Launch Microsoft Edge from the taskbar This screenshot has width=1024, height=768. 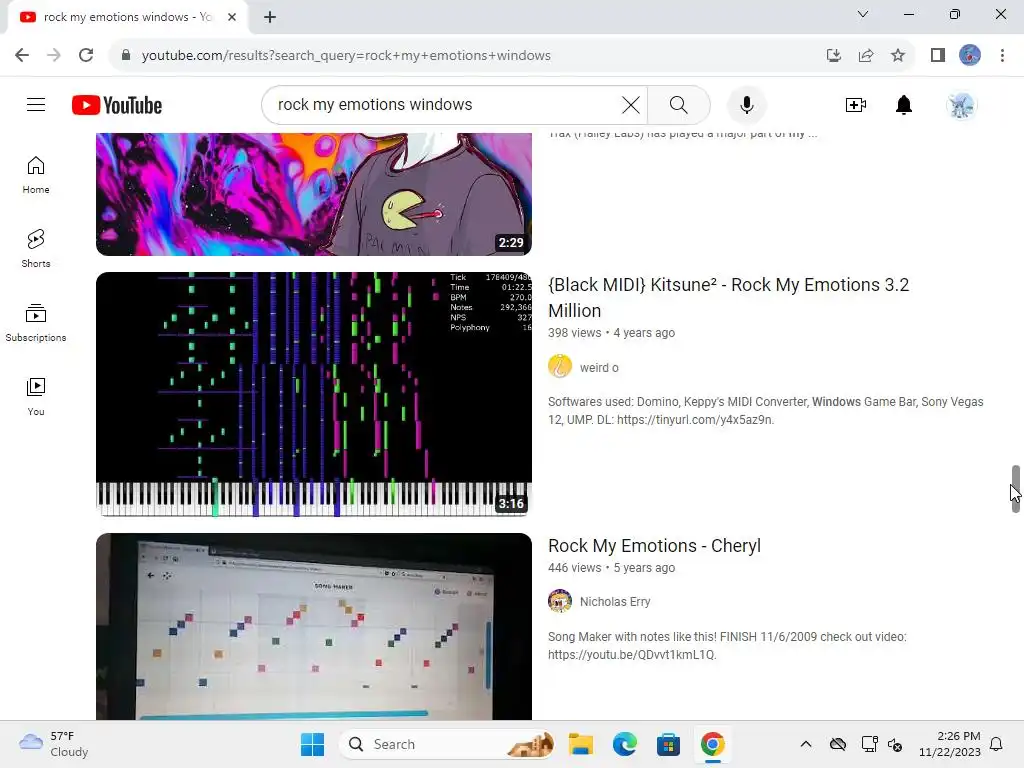coord(624,744)
